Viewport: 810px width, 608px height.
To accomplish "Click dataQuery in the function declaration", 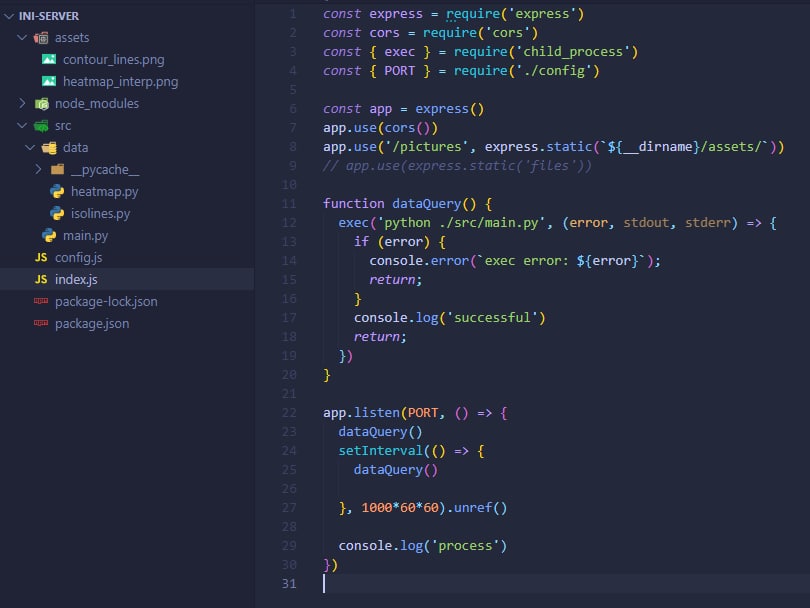I will pyautogui.click(x=426, y=204).
